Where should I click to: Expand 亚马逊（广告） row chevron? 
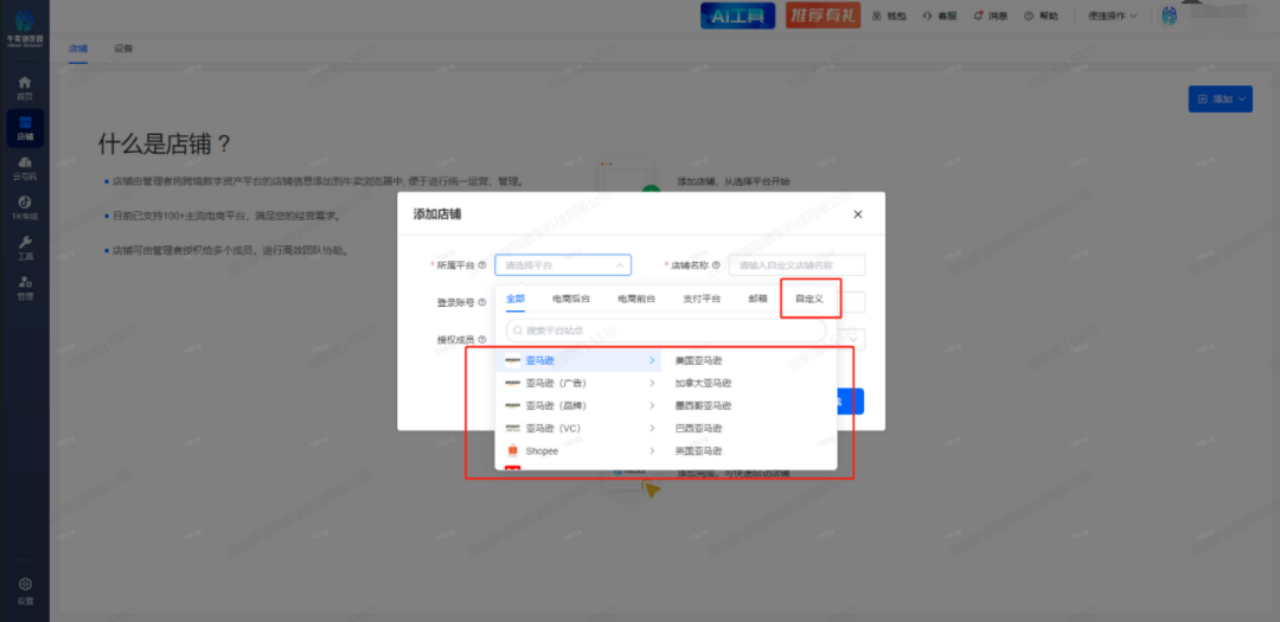coord(652,383)
